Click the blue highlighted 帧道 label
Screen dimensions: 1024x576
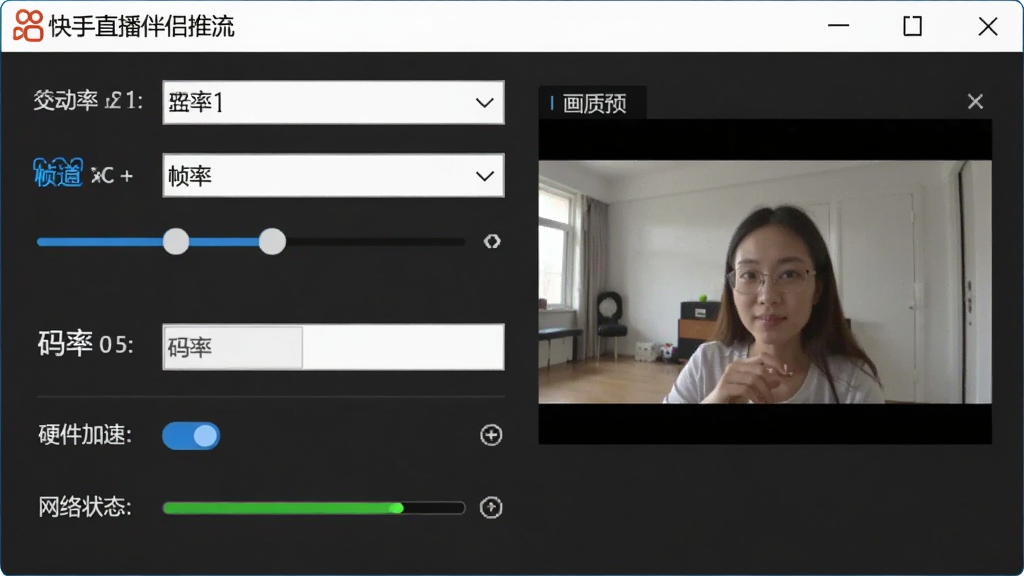click(x=58, y=173)
